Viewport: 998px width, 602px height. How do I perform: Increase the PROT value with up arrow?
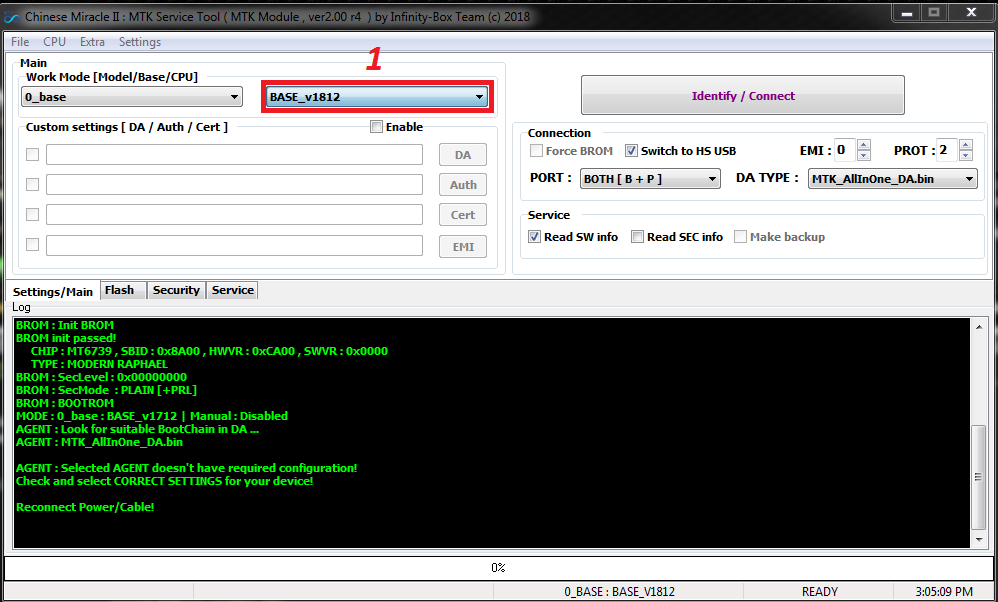click(966, 145)
